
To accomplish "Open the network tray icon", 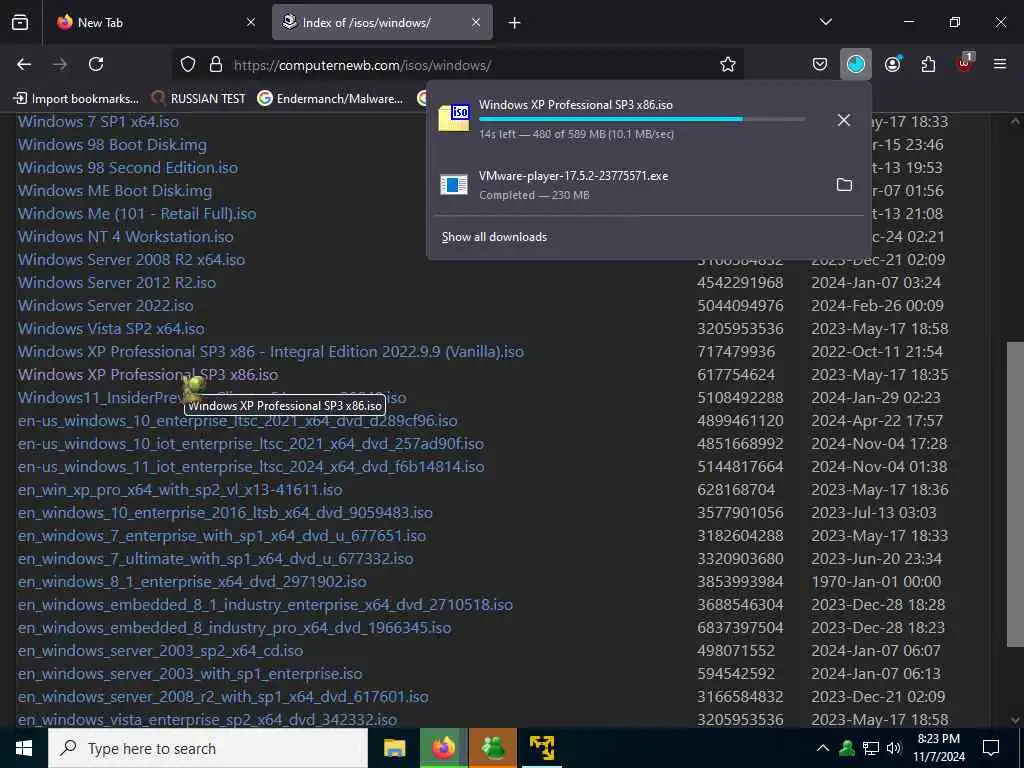I will click(871, 748).
